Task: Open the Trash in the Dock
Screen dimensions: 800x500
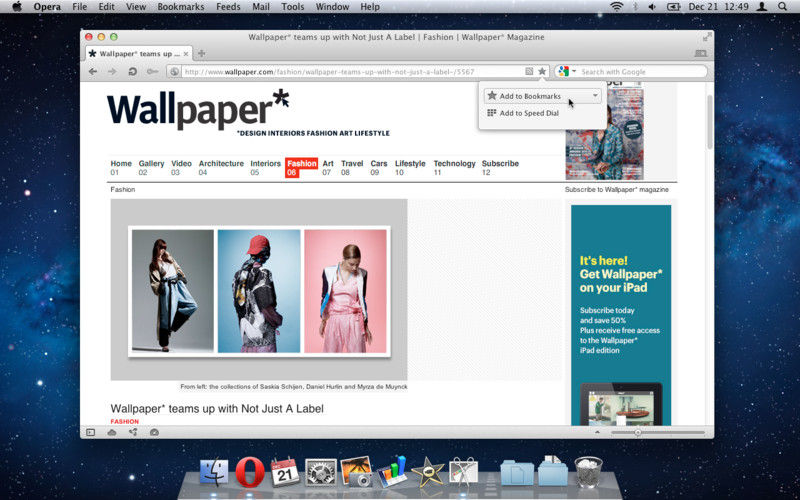Action: tap(588, 471)
